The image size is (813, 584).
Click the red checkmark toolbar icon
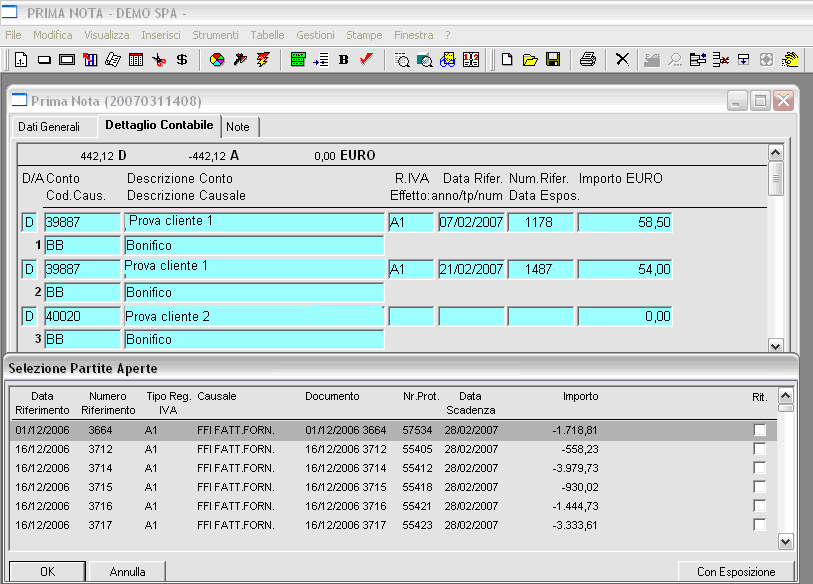point(366,60)
